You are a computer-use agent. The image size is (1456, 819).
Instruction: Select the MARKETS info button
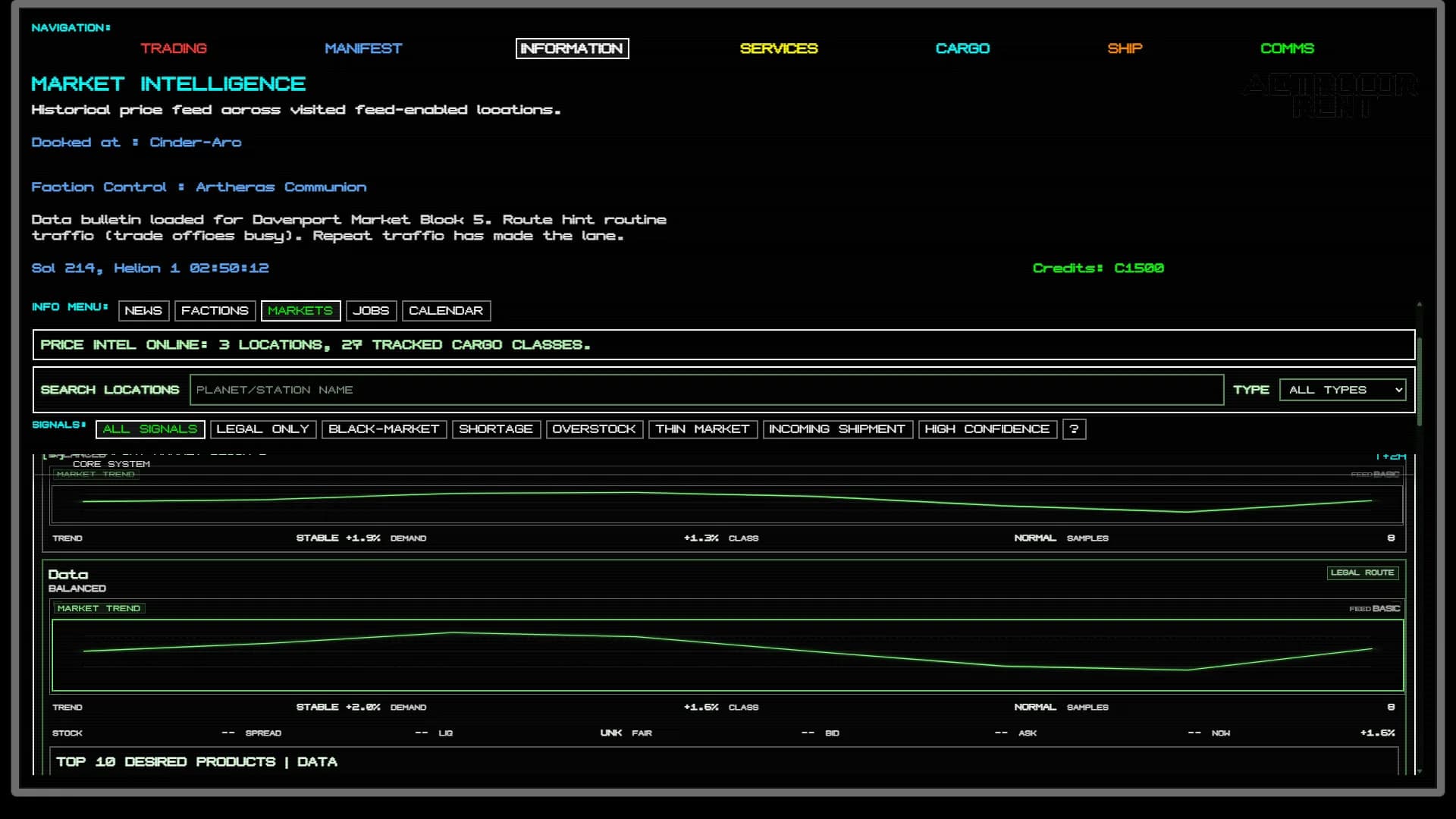300,311
